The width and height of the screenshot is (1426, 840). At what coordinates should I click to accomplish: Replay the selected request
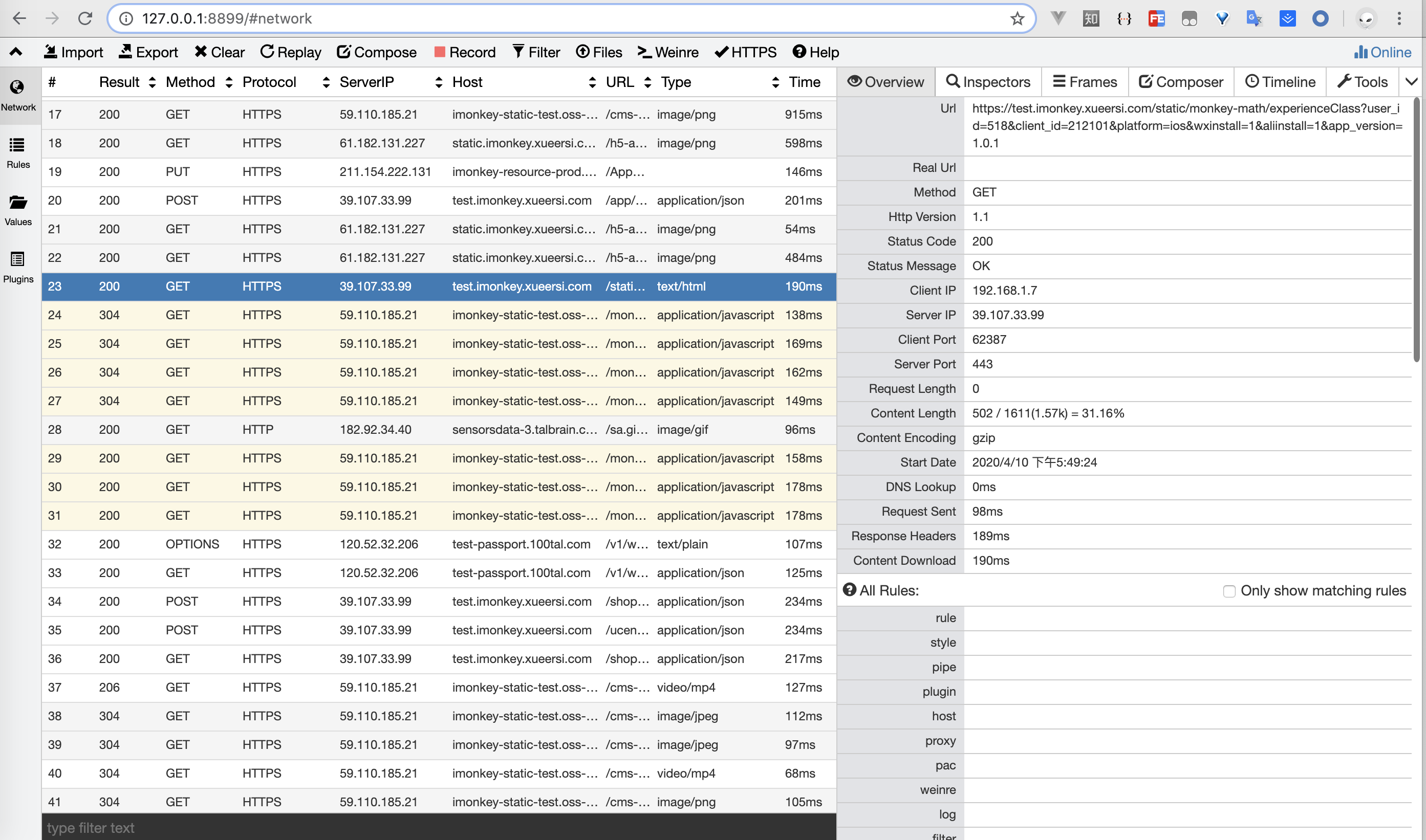click(291, 52)
